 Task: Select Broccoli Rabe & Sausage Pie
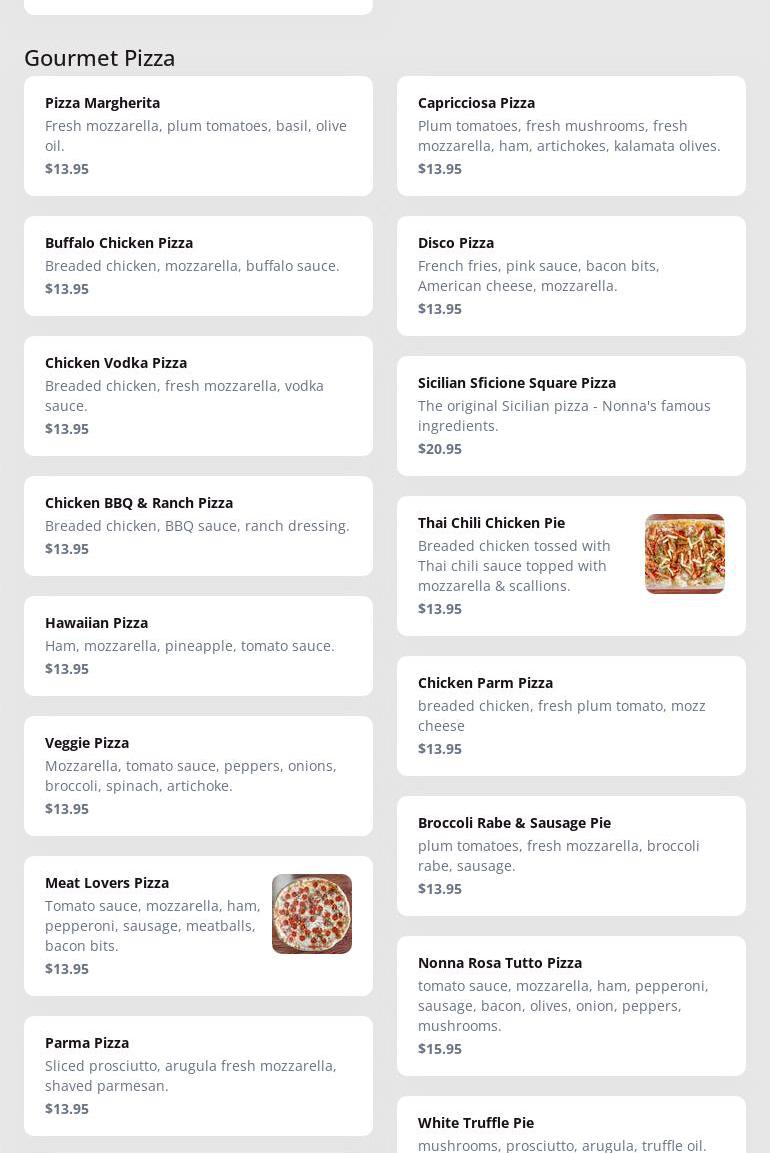(571, 856)
